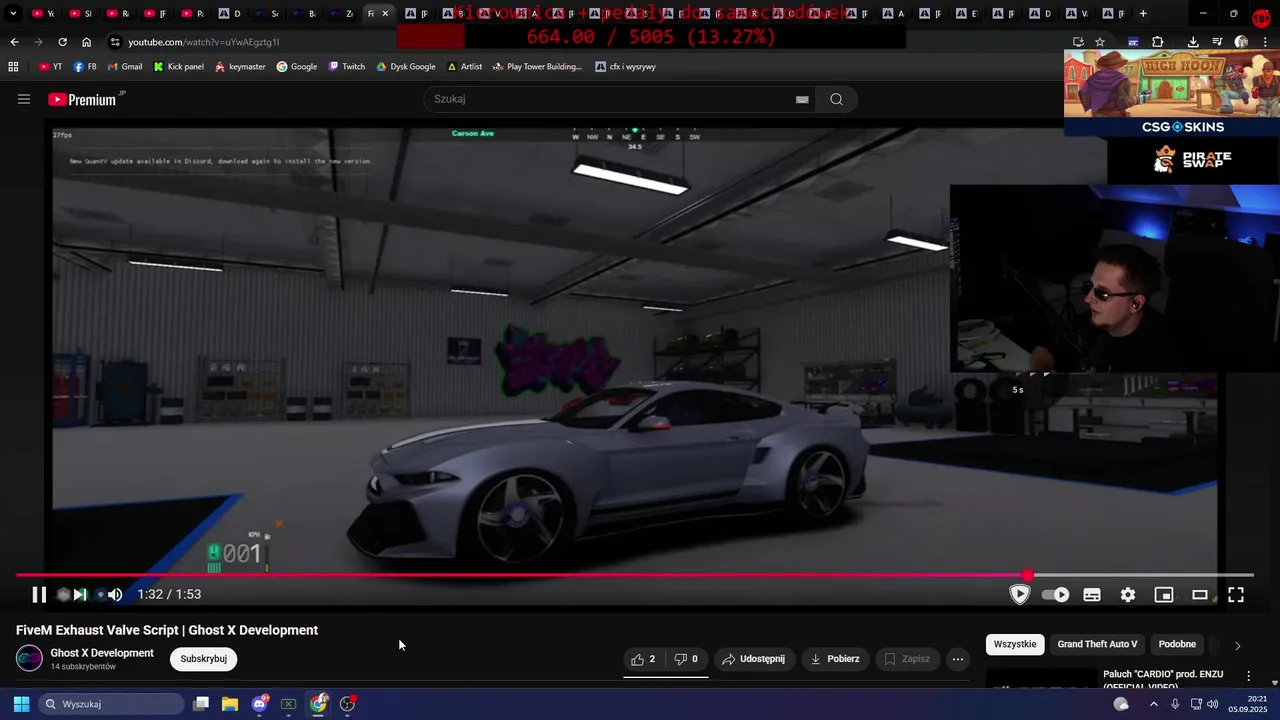This screenshot has width=1280, height=720.
Task: Focus the Szukaj search field
Action: [x=610, y=99]
